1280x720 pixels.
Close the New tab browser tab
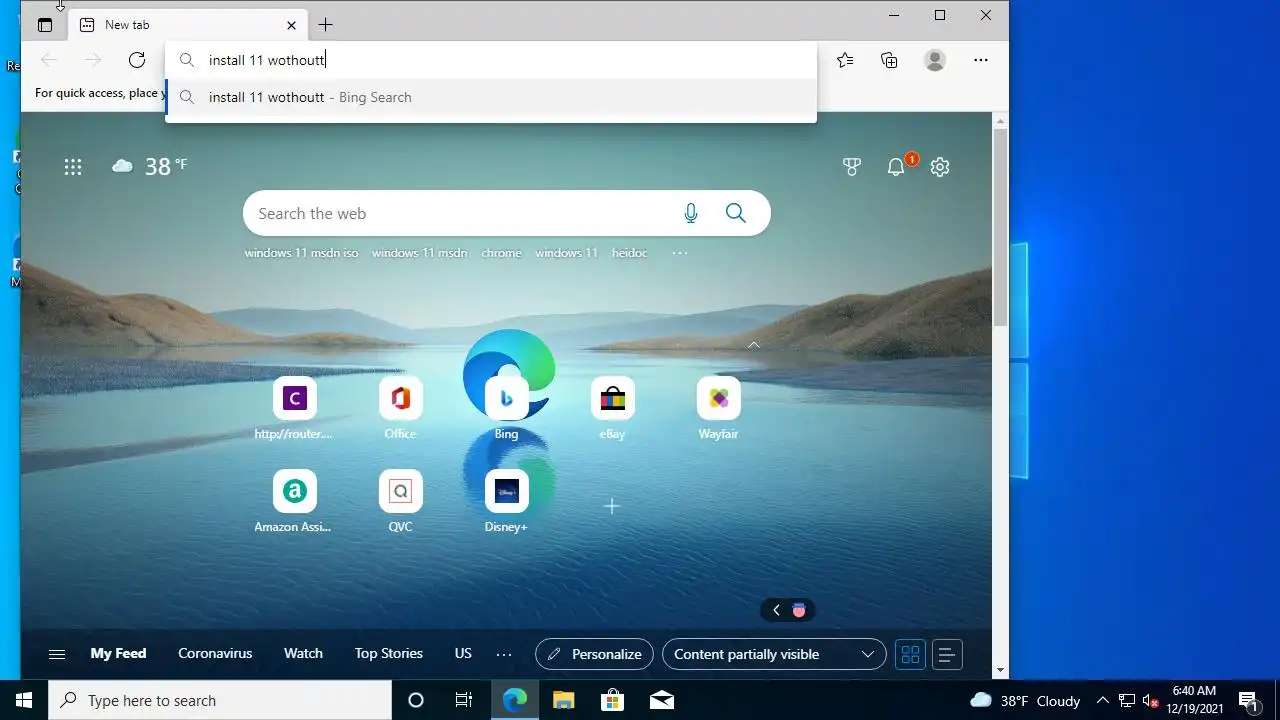click(291, 25)
